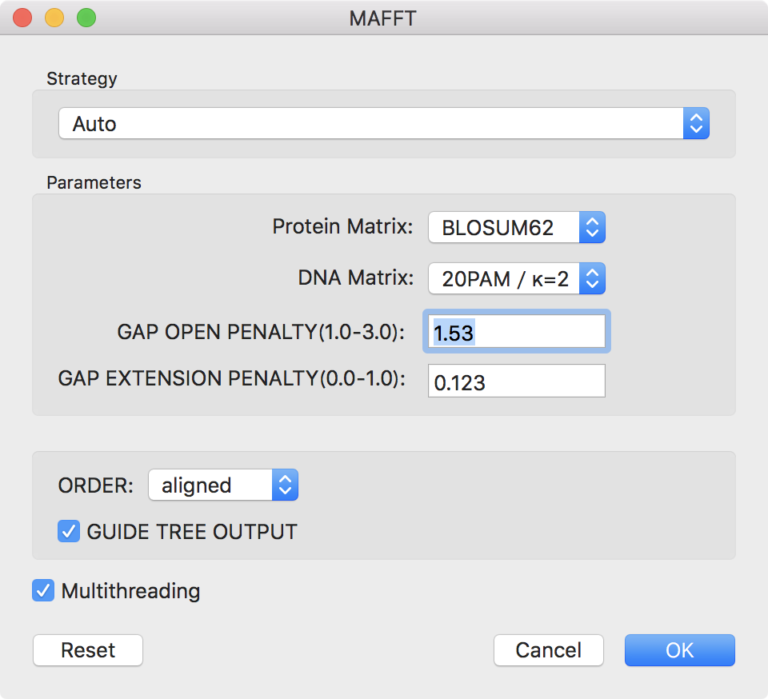Click the blue chevrons beside 20PAM / κ=2
The image size is (768, 699).
tap(592, 279)
